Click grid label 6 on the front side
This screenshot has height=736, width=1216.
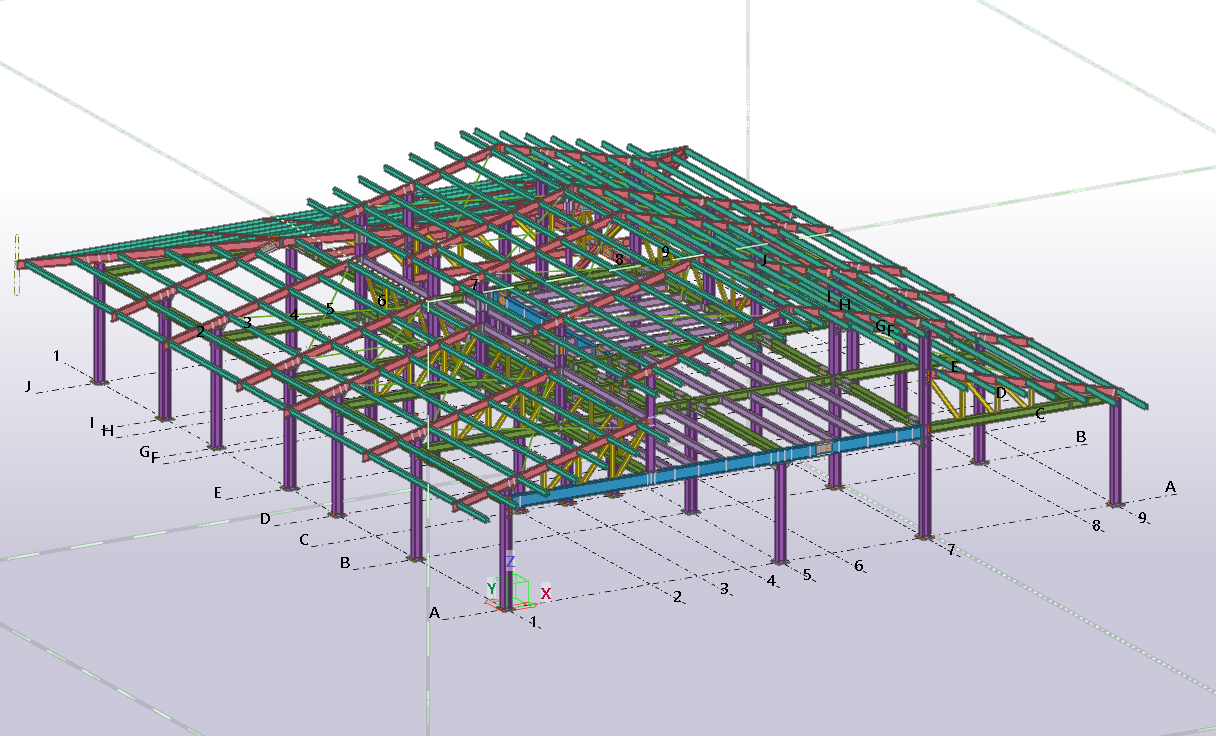(x=858, y=566)
